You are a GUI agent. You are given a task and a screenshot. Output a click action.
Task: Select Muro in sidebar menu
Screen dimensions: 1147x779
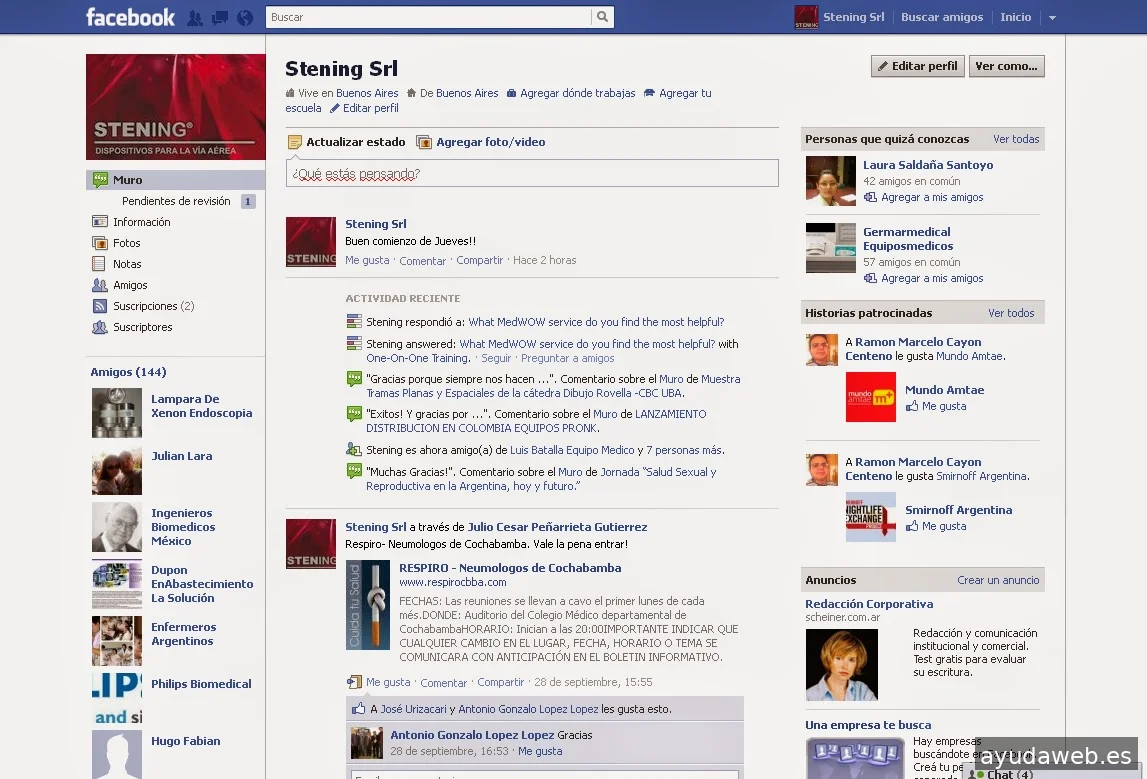pyautogui.click(x=127, y=180)
